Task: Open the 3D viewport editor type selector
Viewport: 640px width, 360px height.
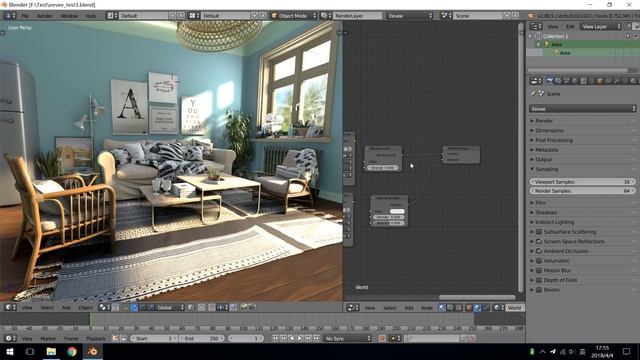Action: 10,307
